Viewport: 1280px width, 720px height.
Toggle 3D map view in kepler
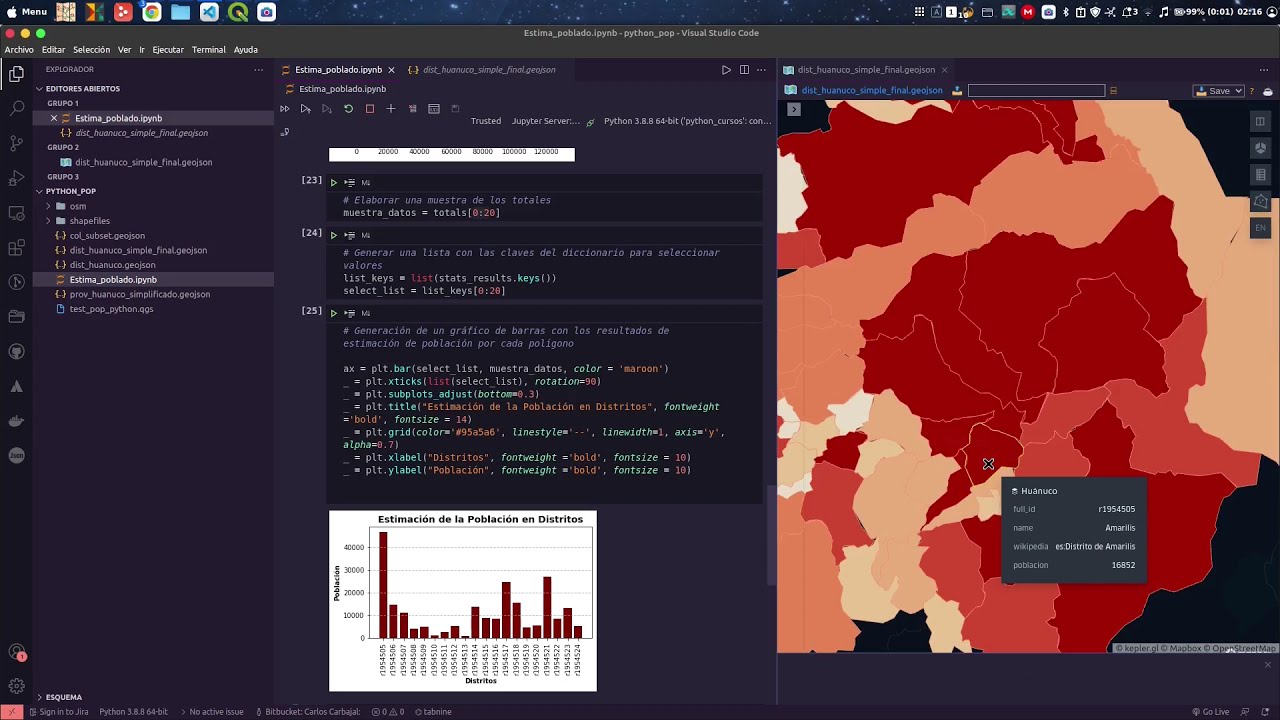click(1260, 148)
